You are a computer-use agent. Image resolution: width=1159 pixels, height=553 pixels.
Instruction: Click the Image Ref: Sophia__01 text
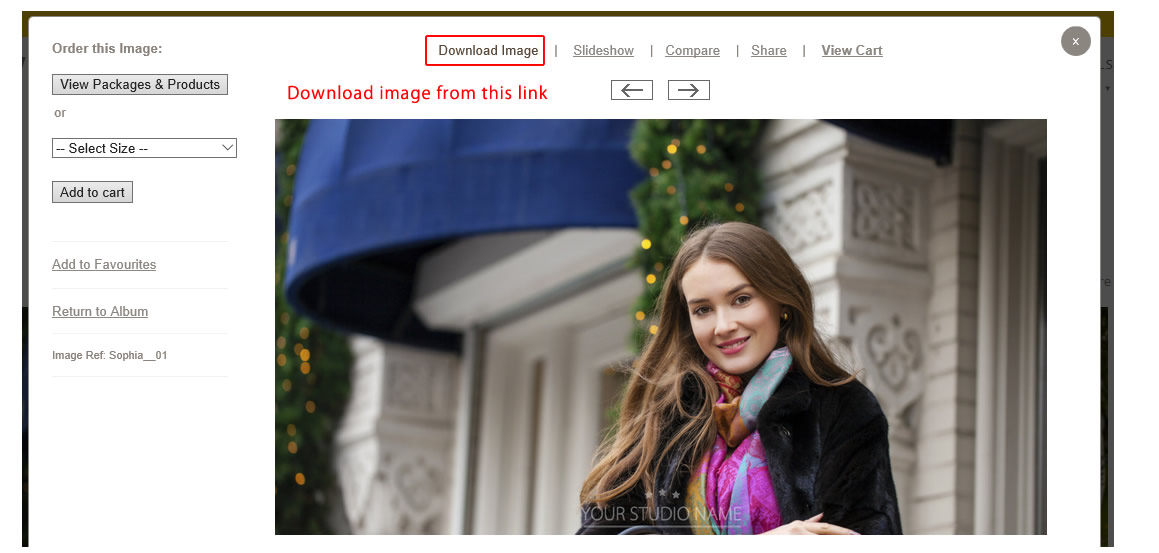tap(109, 355)
